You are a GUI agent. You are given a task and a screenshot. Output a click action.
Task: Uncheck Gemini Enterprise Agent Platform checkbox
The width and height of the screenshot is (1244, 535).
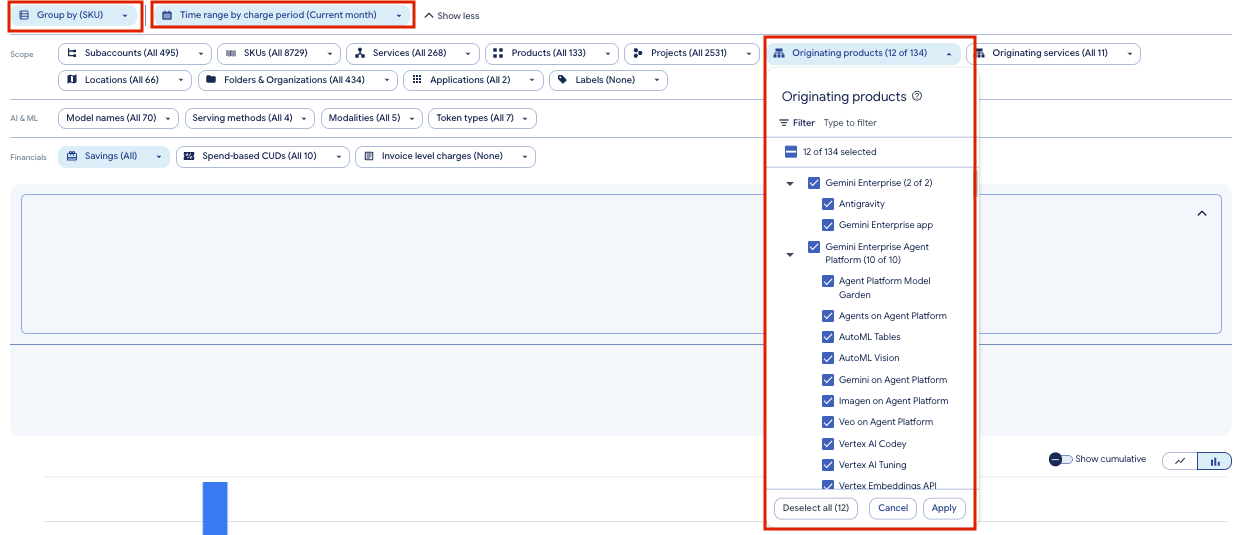click(x=814, y=247)
